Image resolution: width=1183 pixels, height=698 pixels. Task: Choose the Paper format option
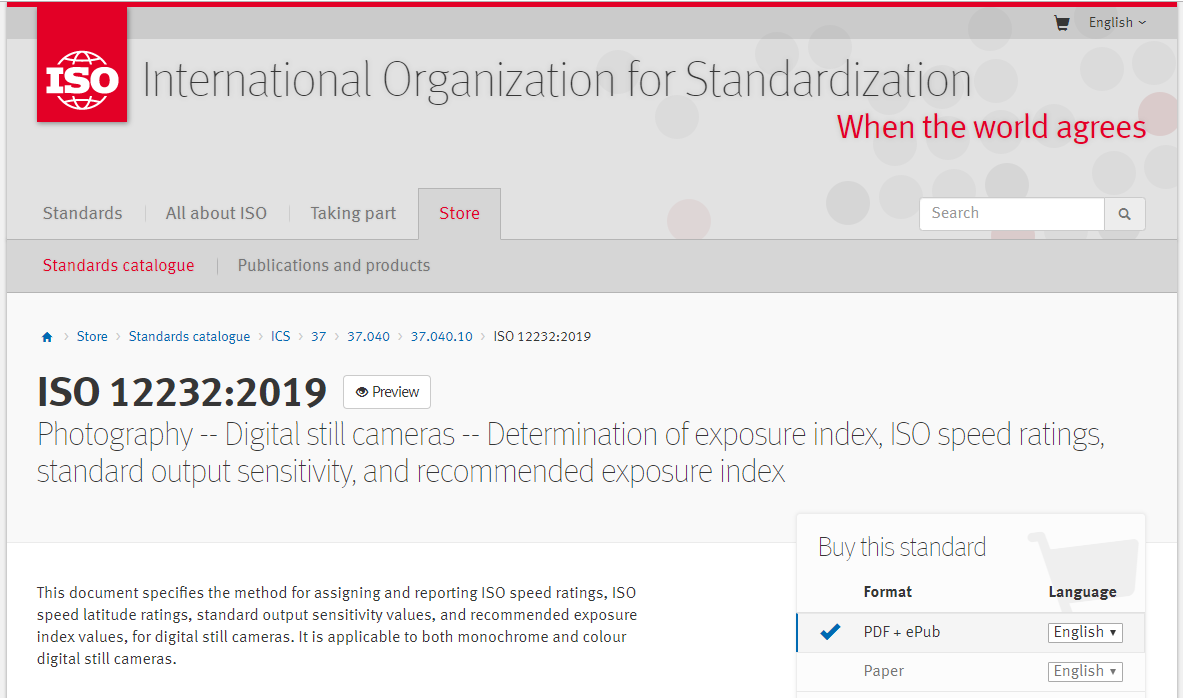883,671
